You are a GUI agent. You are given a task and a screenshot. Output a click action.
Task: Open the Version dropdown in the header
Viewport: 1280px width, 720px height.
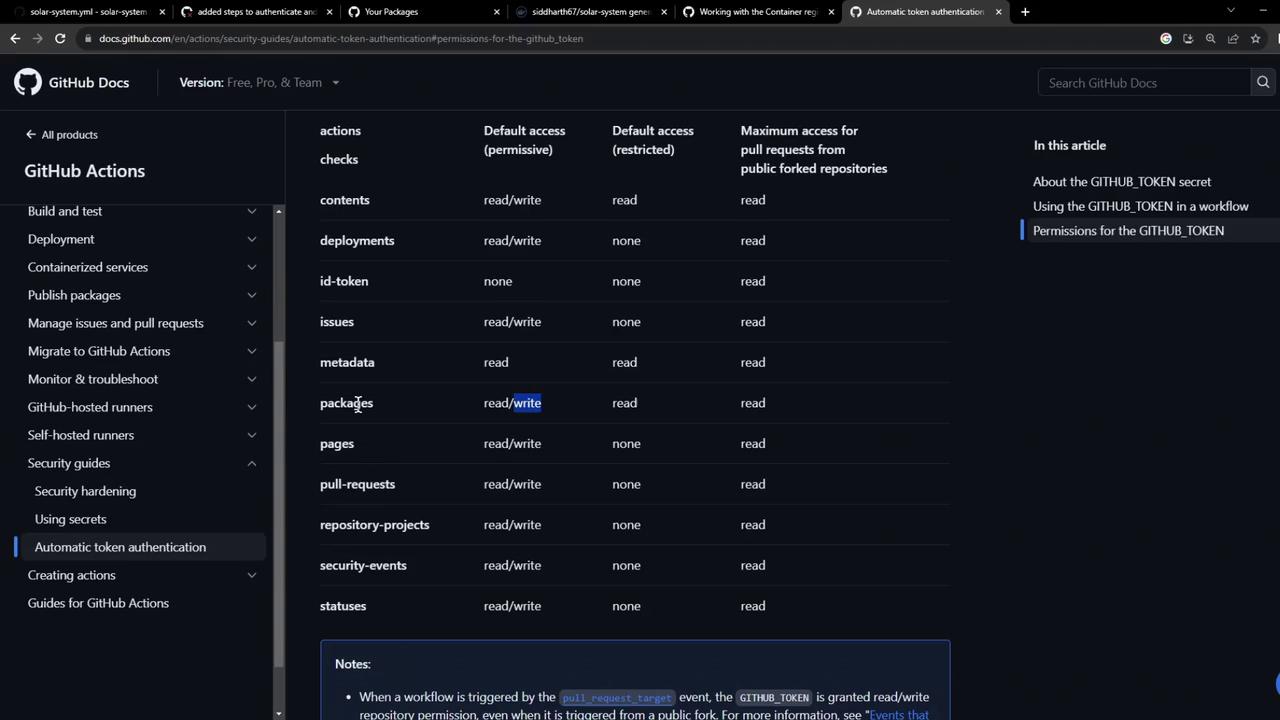pos(259,82)
